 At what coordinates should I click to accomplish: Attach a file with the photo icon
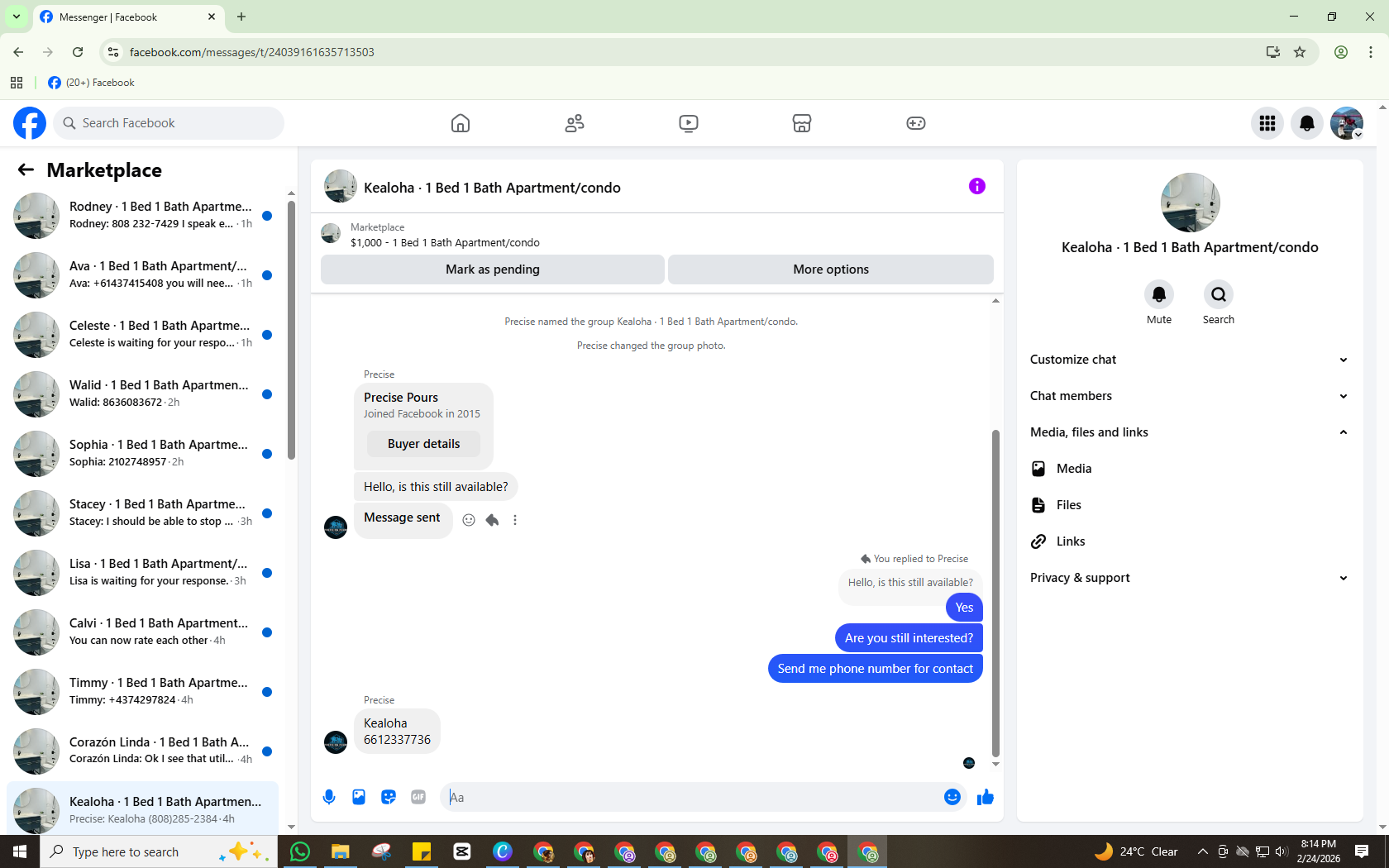(x=359, y=797)
